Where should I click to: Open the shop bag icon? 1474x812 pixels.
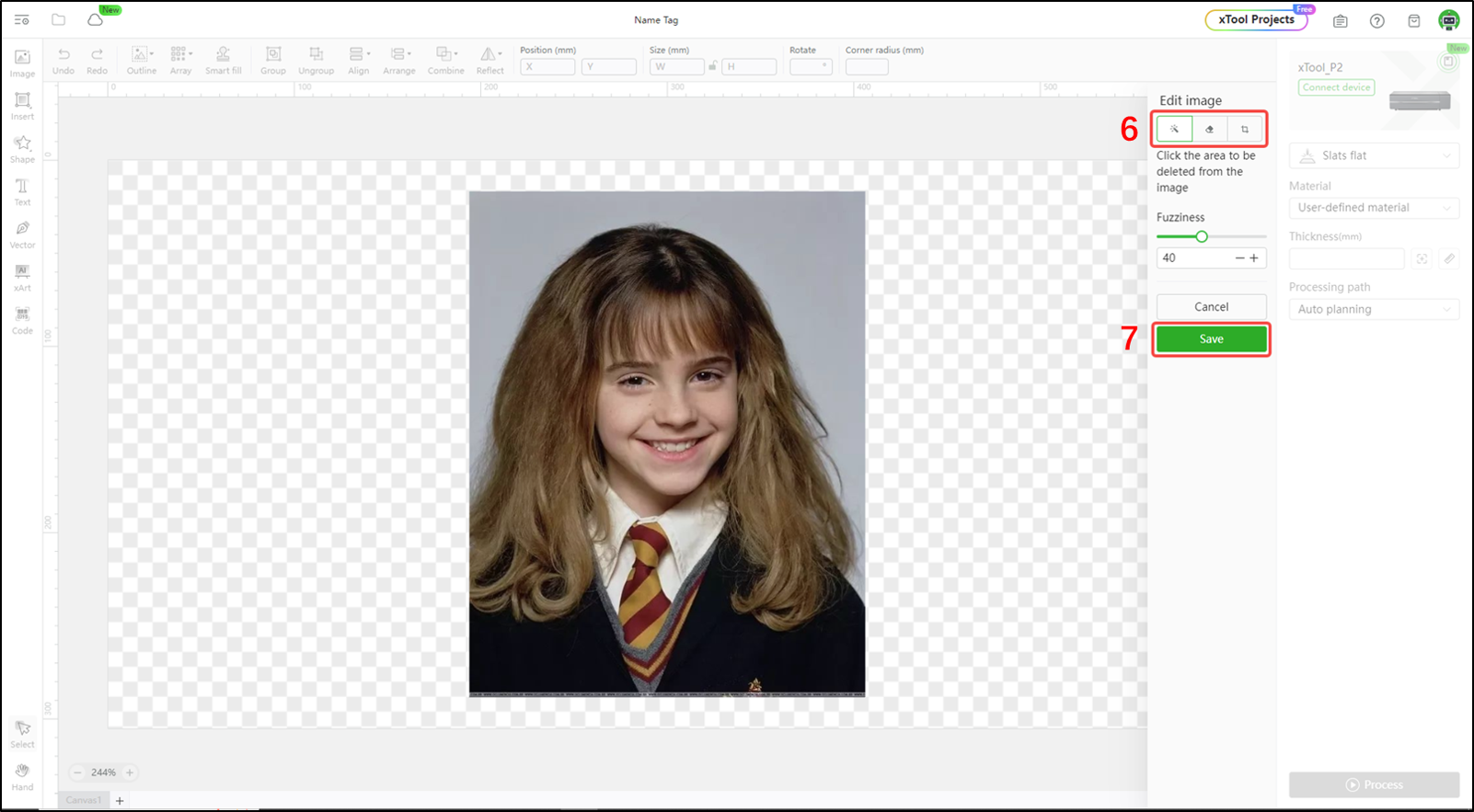1414,20
